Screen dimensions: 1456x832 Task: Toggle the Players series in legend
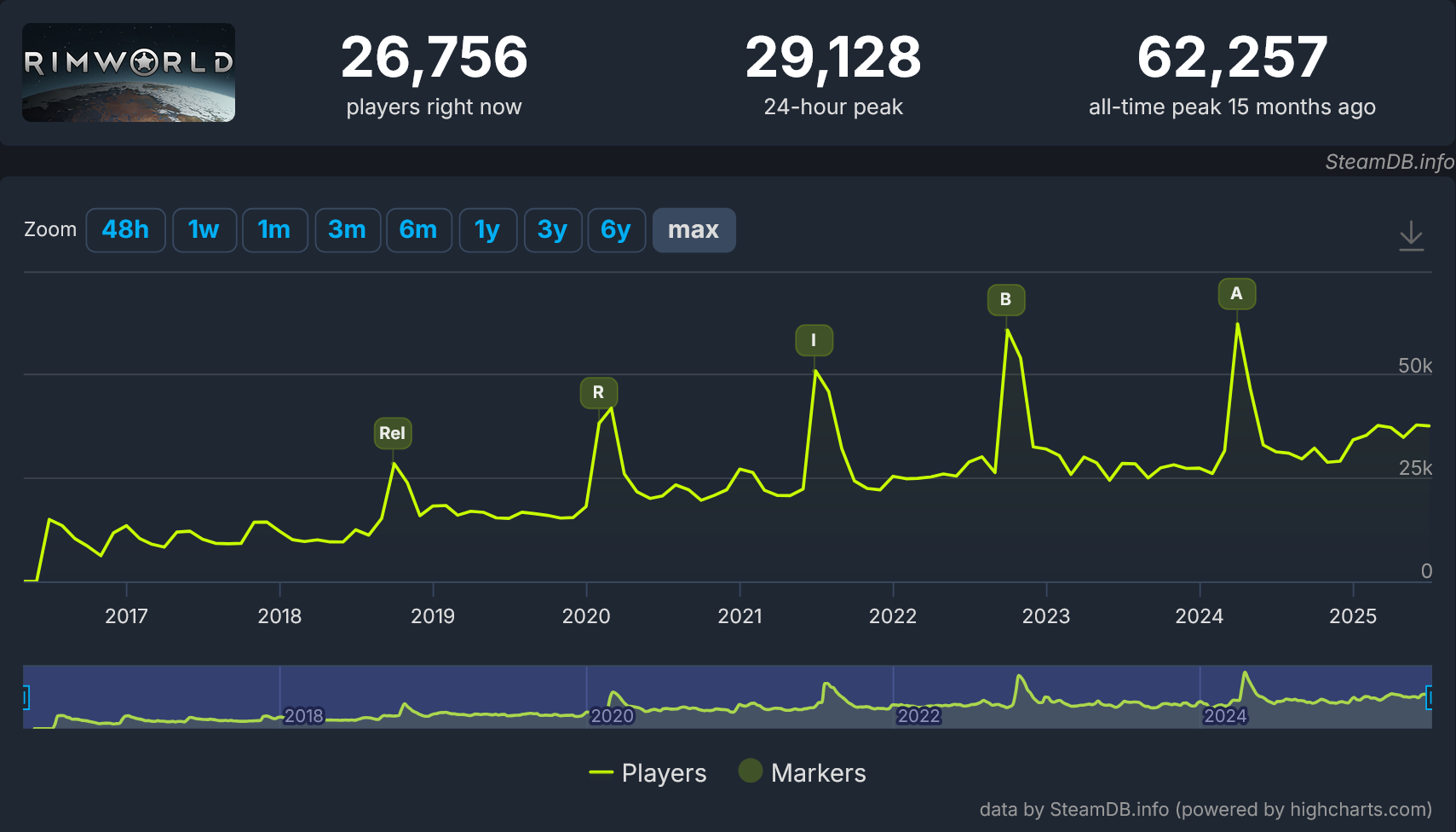pyautogui.click(x=647, y=773)
